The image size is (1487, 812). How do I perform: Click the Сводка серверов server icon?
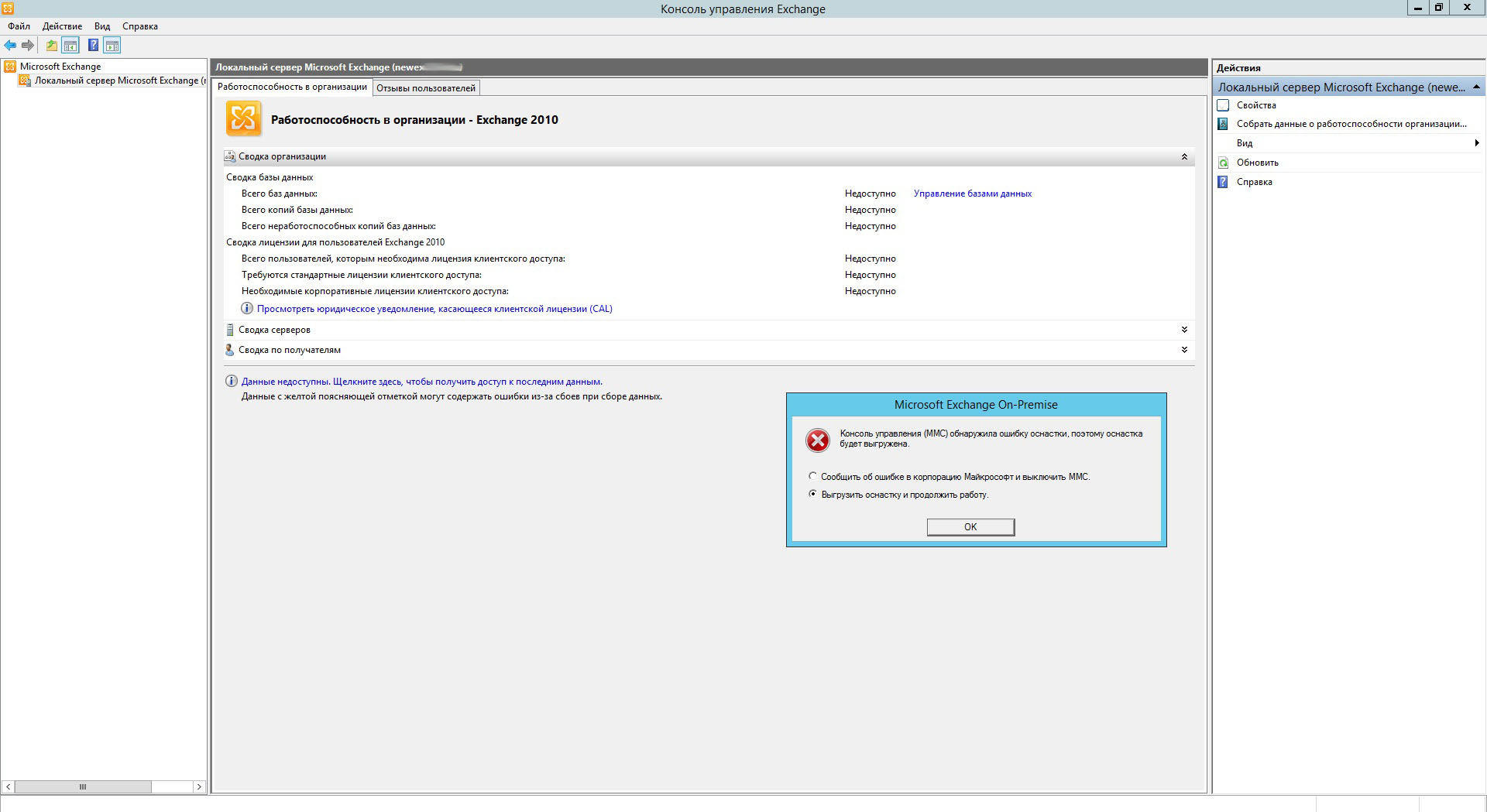[230, 330]
